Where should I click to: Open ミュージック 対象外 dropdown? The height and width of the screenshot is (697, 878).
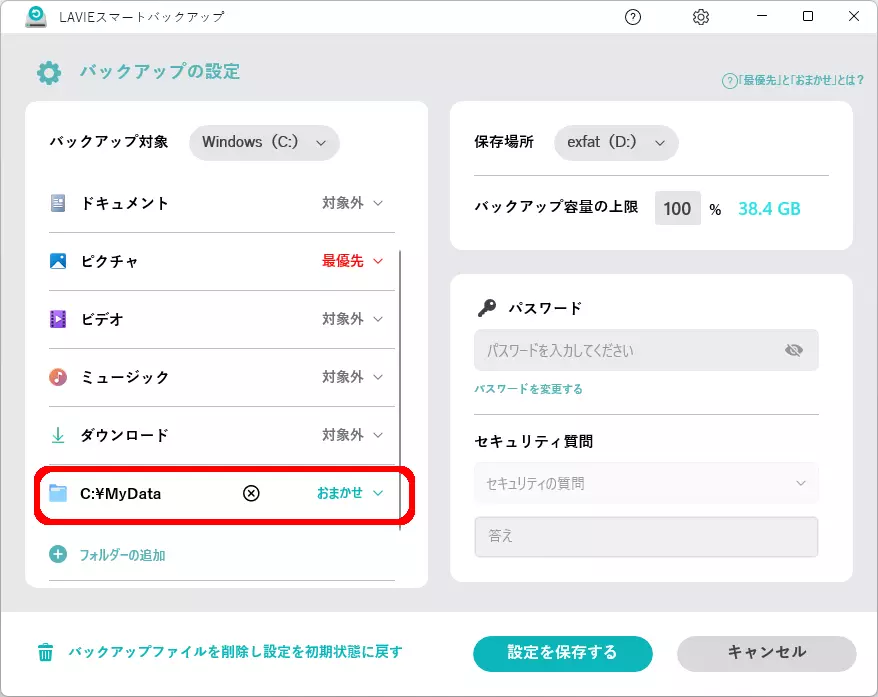(352, 377)
